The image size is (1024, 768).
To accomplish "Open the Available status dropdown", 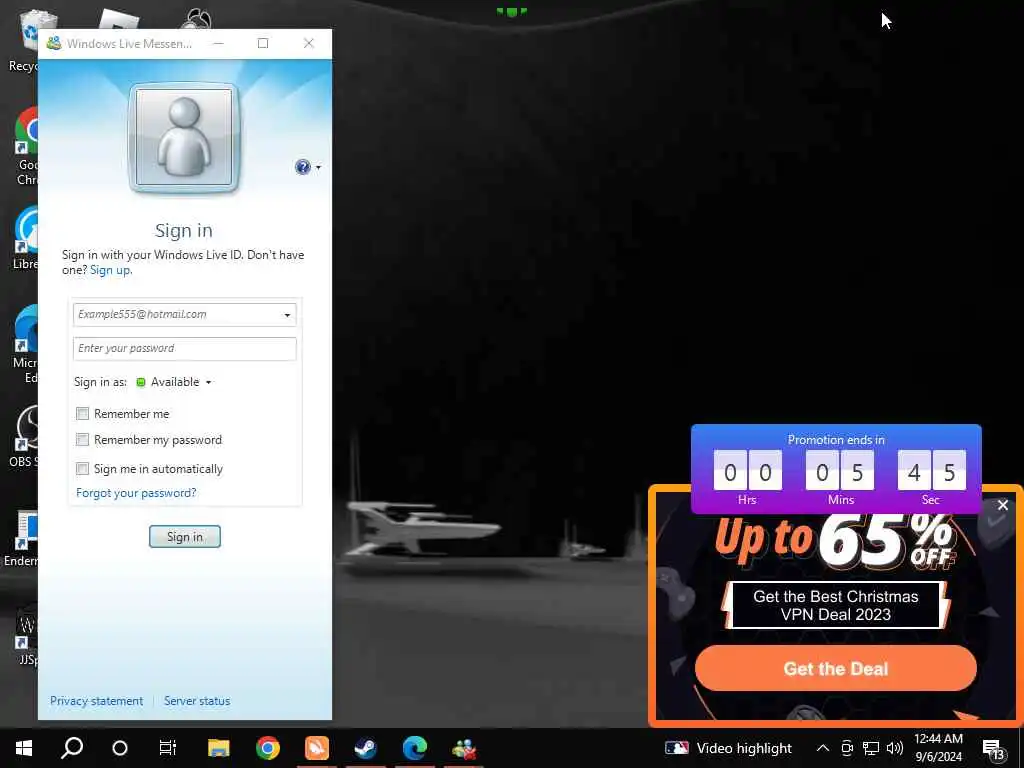I will click(x=174, y=382).
